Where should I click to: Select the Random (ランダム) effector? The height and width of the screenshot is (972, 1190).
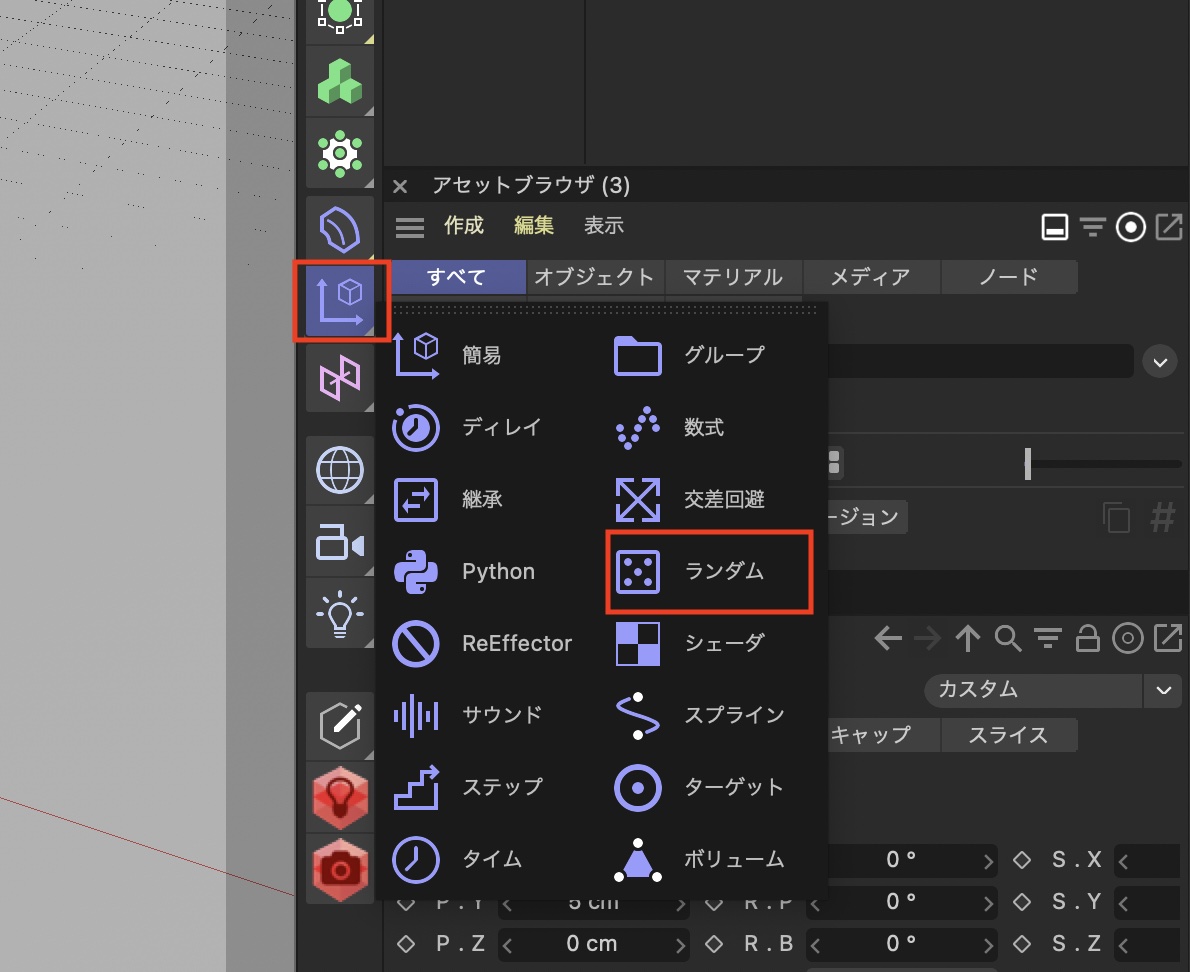pos(708,572)
